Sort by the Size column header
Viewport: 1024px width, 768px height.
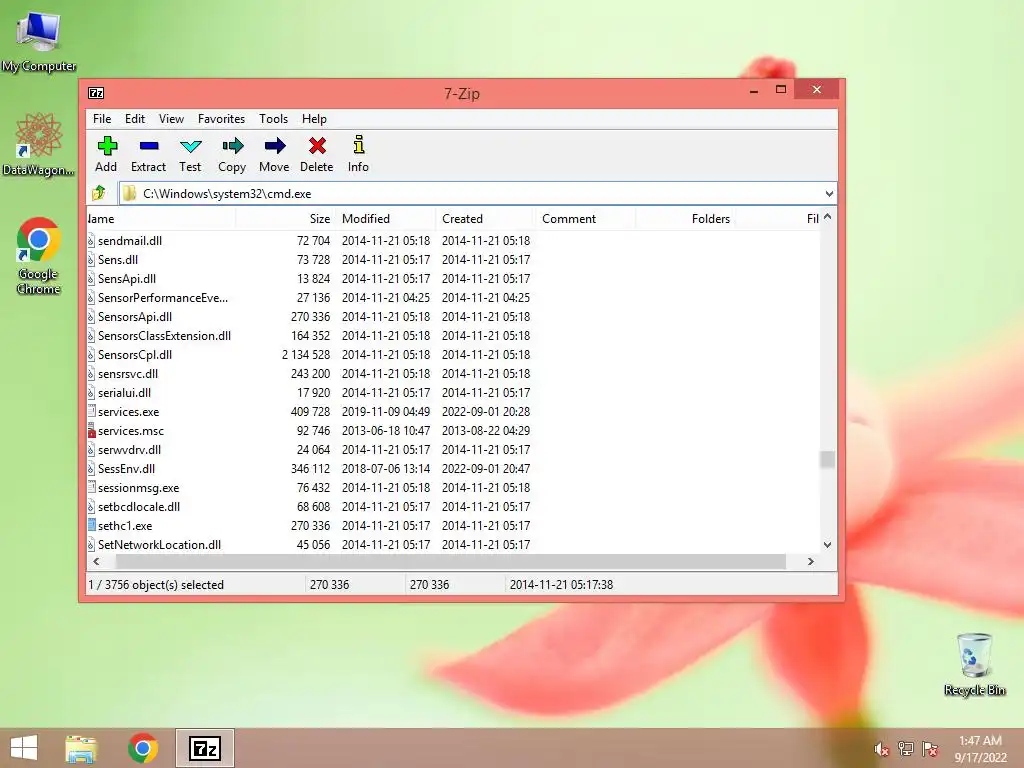click(x=285, y=219)
